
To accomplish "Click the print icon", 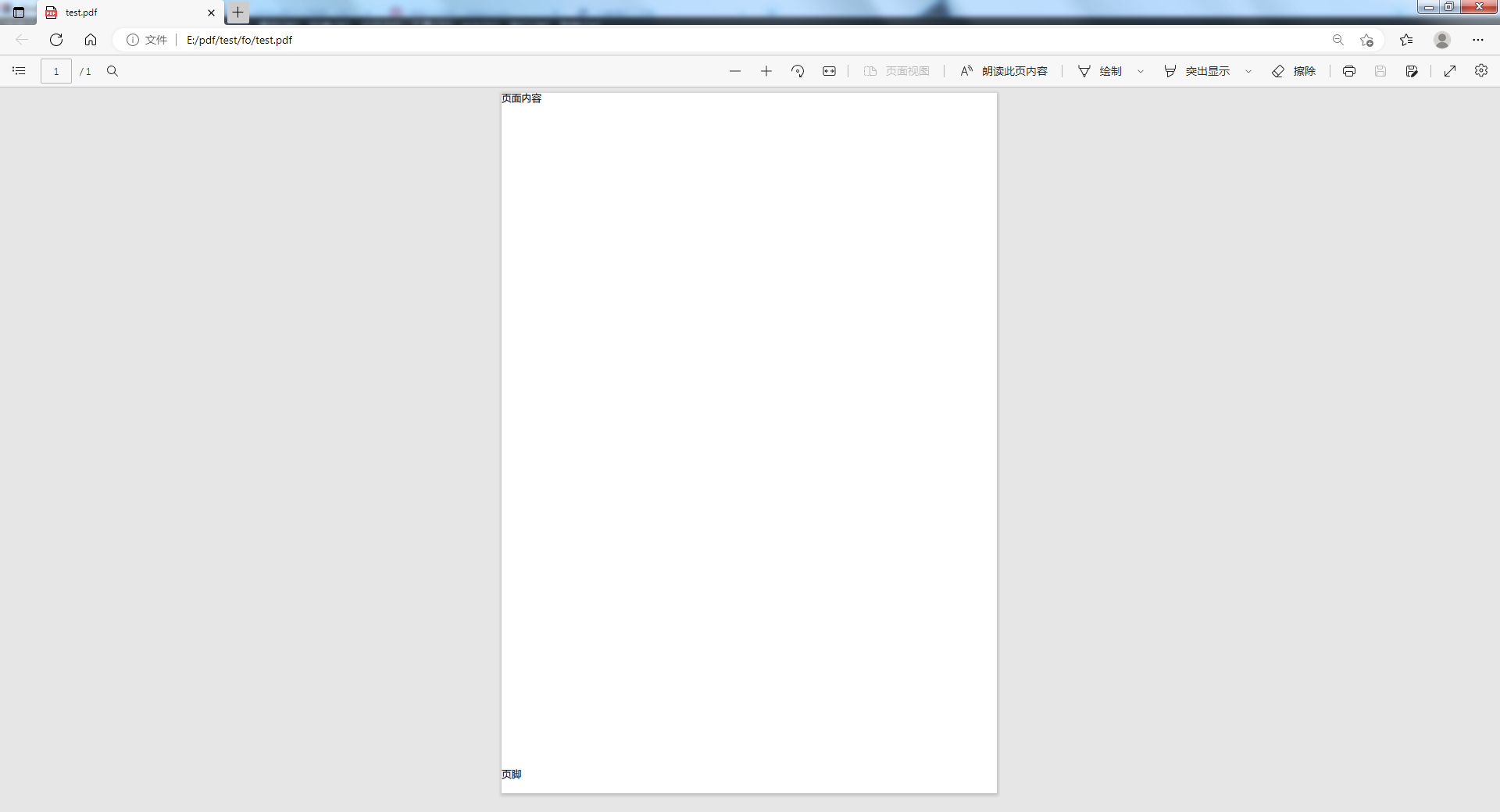I will (1349, 71).
